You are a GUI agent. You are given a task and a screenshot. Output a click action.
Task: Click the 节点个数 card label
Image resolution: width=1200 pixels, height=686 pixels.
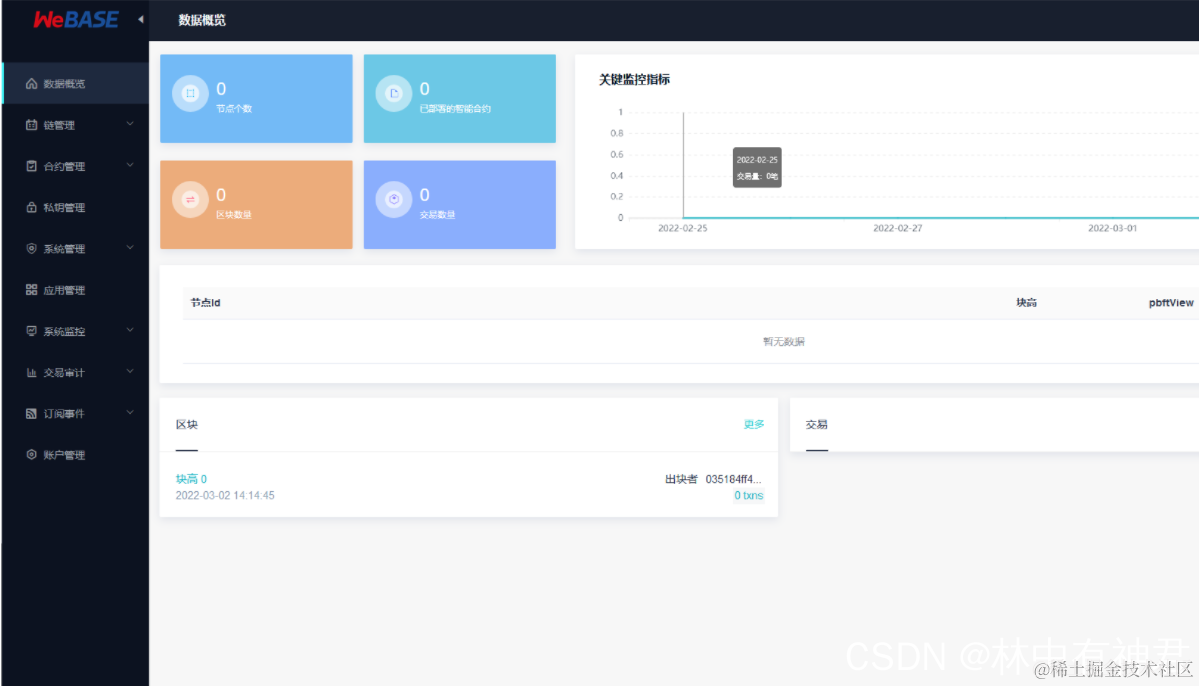point(234,108)
